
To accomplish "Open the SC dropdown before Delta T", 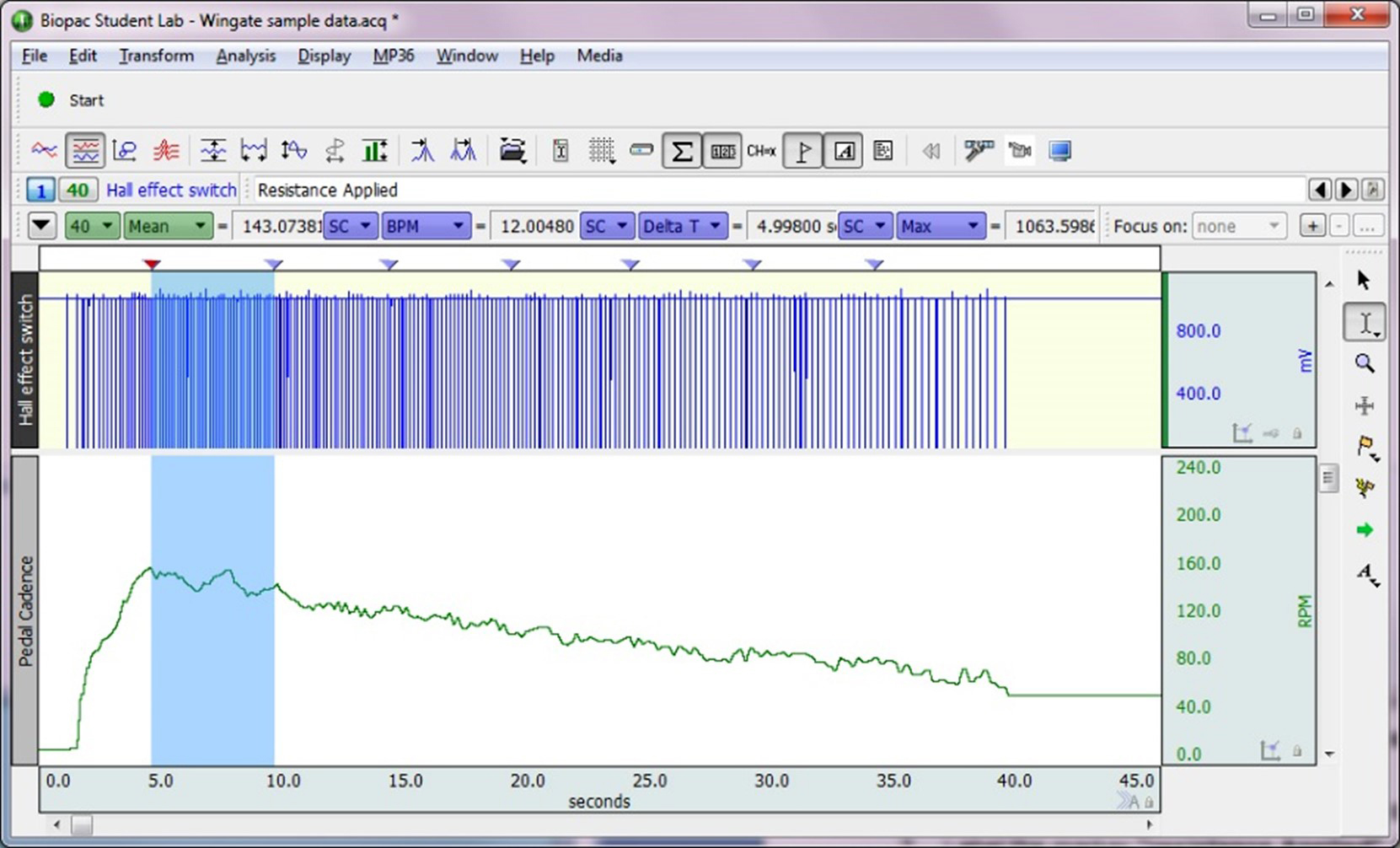I will (607, 226).
